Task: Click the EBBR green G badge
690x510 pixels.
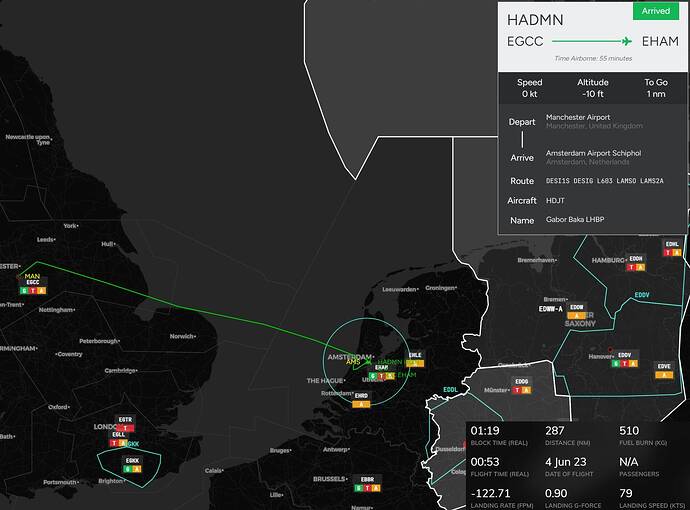Action: (x=359, y=488)
